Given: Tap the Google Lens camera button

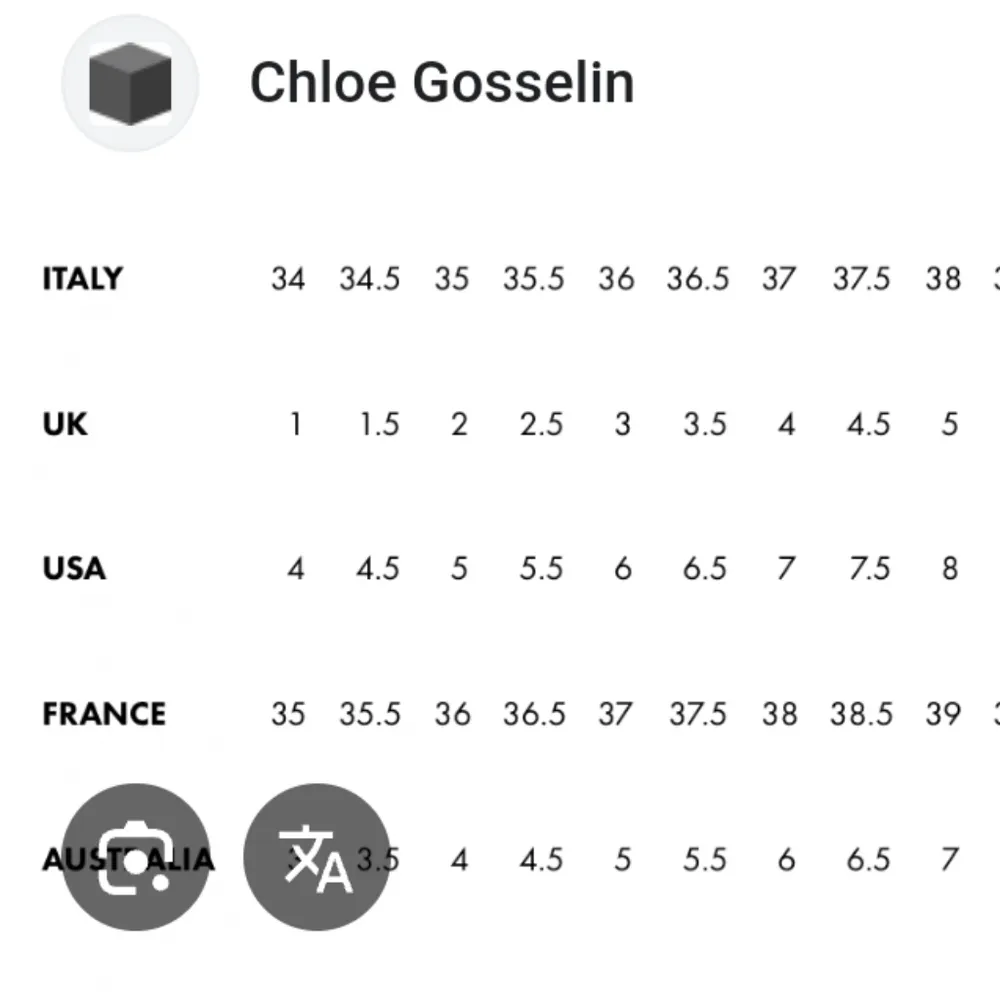Looking at the screenshot, I should point(136,857).
